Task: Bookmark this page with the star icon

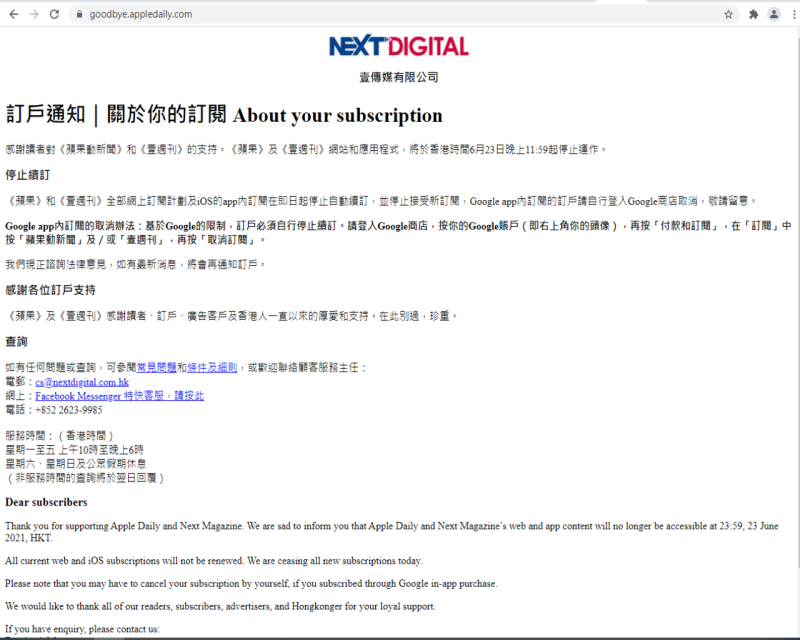Action: coord(729,14)
